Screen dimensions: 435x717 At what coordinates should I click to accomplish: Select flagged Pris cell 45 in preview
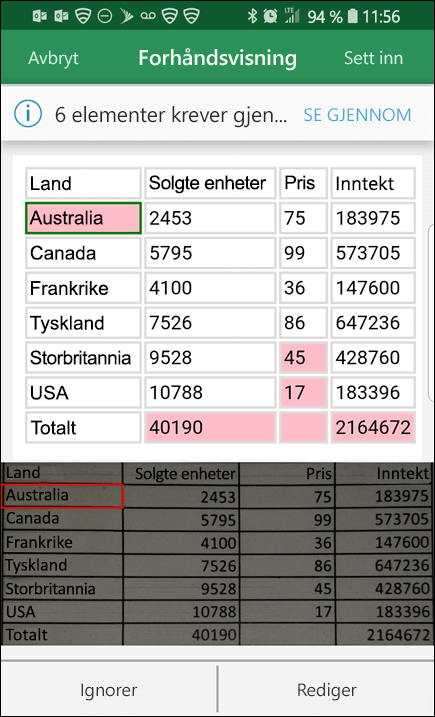point(304,358)
